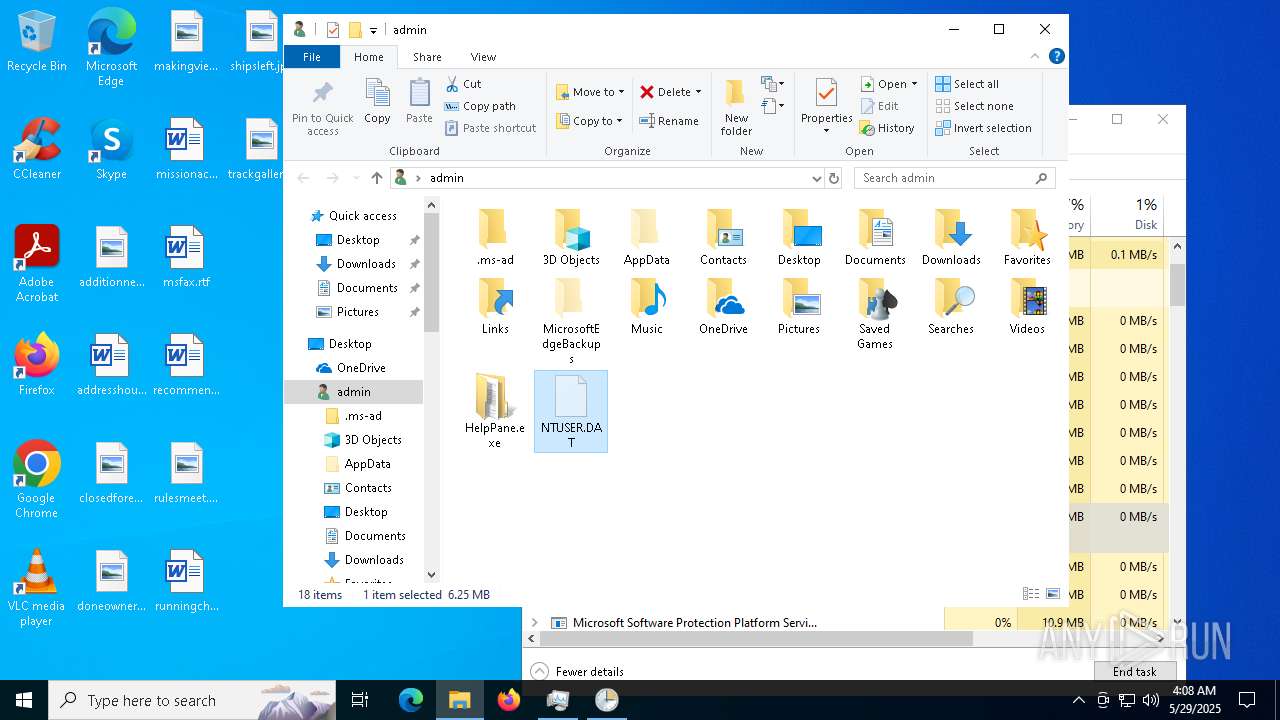This screenshot has height=720, width=1280.
Task: Open the Move to dropdown
Action: (x=590, y=92)
